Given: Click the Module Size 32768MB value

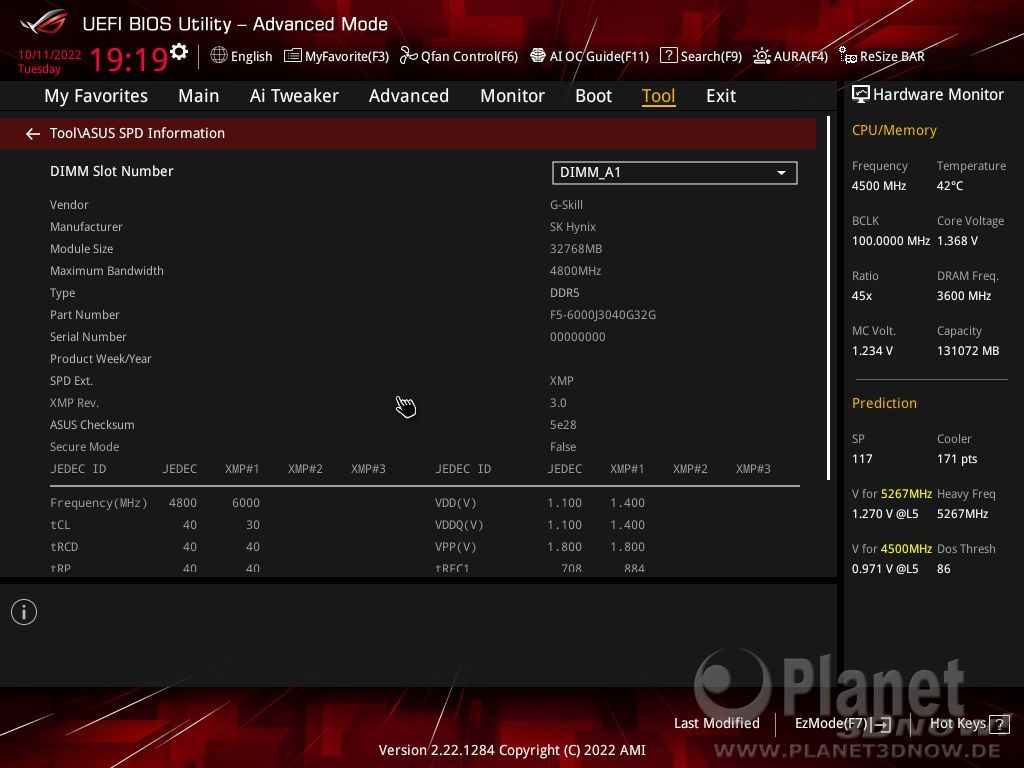Looking at the screenshot, I should pyautogui.click(x=576, y=249).
